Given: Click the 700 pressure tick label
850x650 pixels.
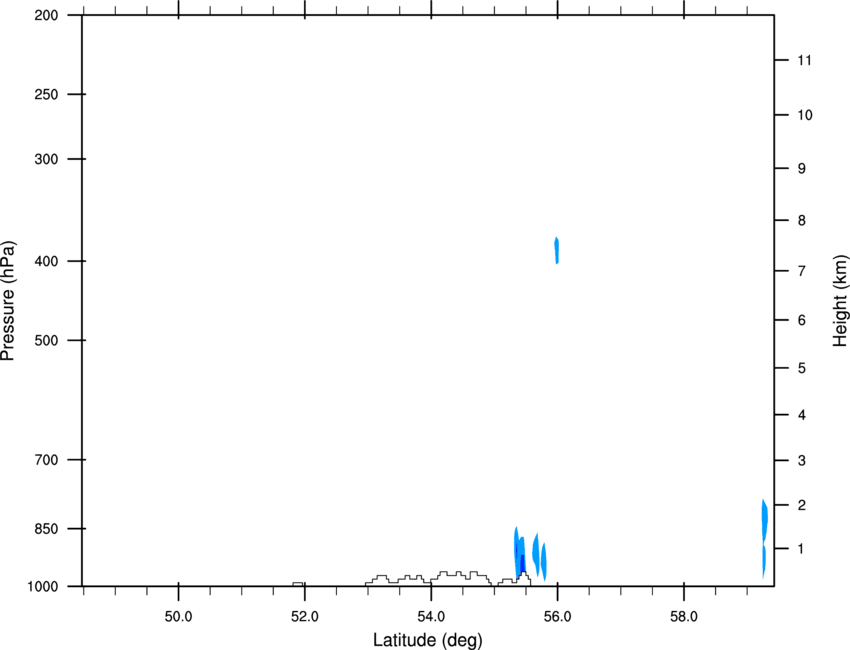Looking at the screenshot, I should (x=46, y=460).
